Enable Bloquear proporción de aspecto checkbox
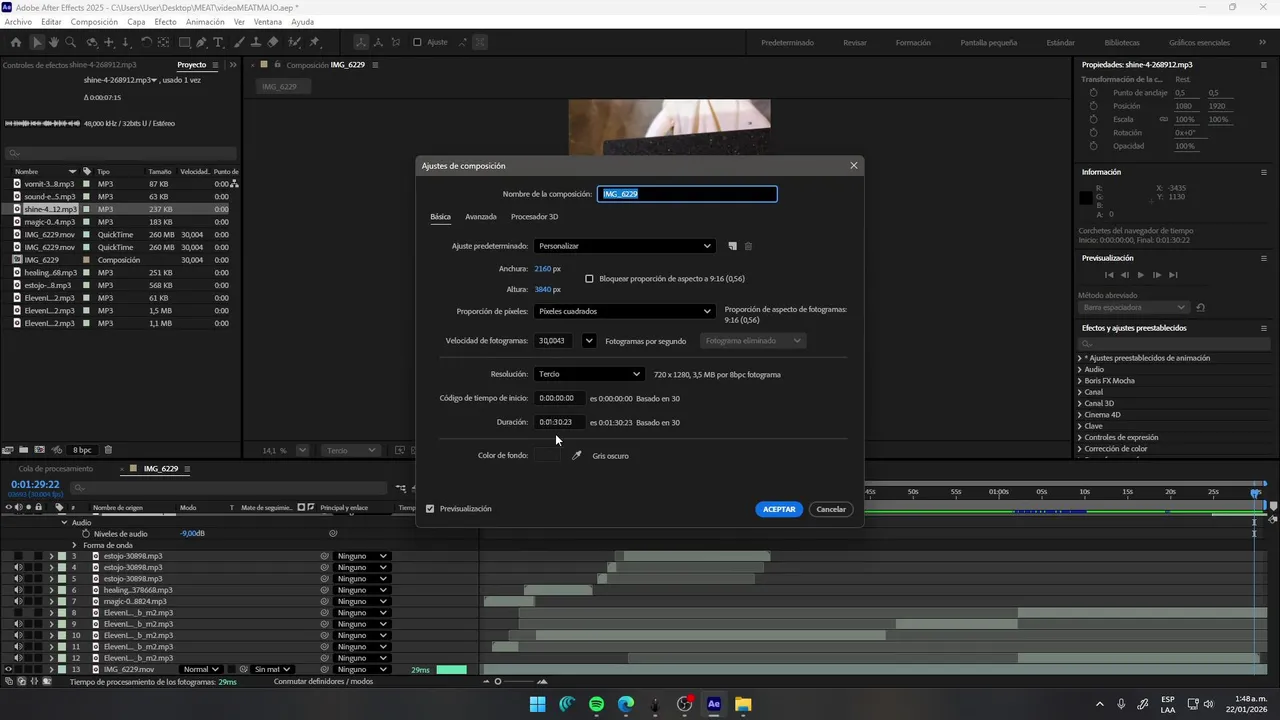 click(x=589, y=279)
